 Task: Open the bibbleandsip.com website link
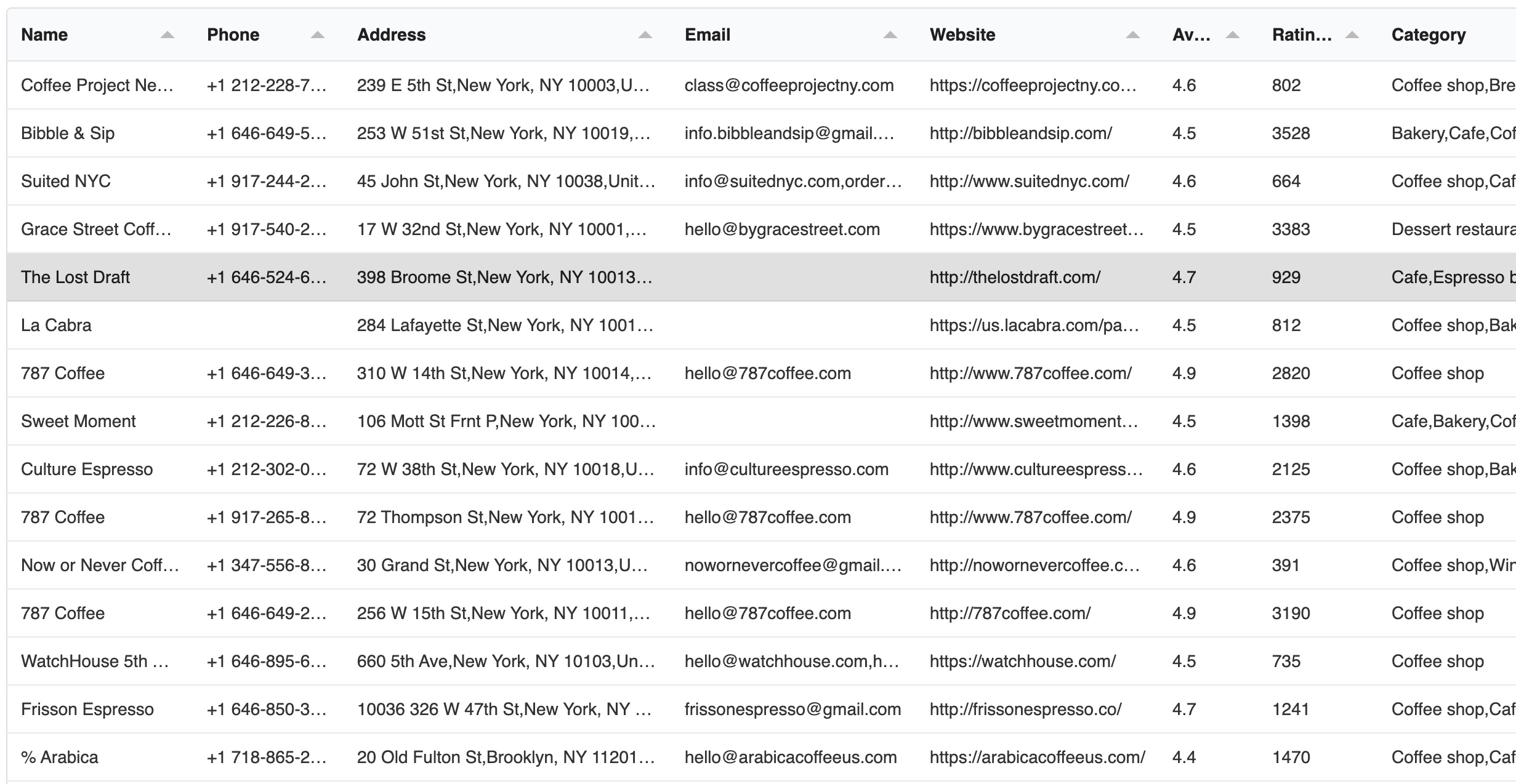[1021, 134]
